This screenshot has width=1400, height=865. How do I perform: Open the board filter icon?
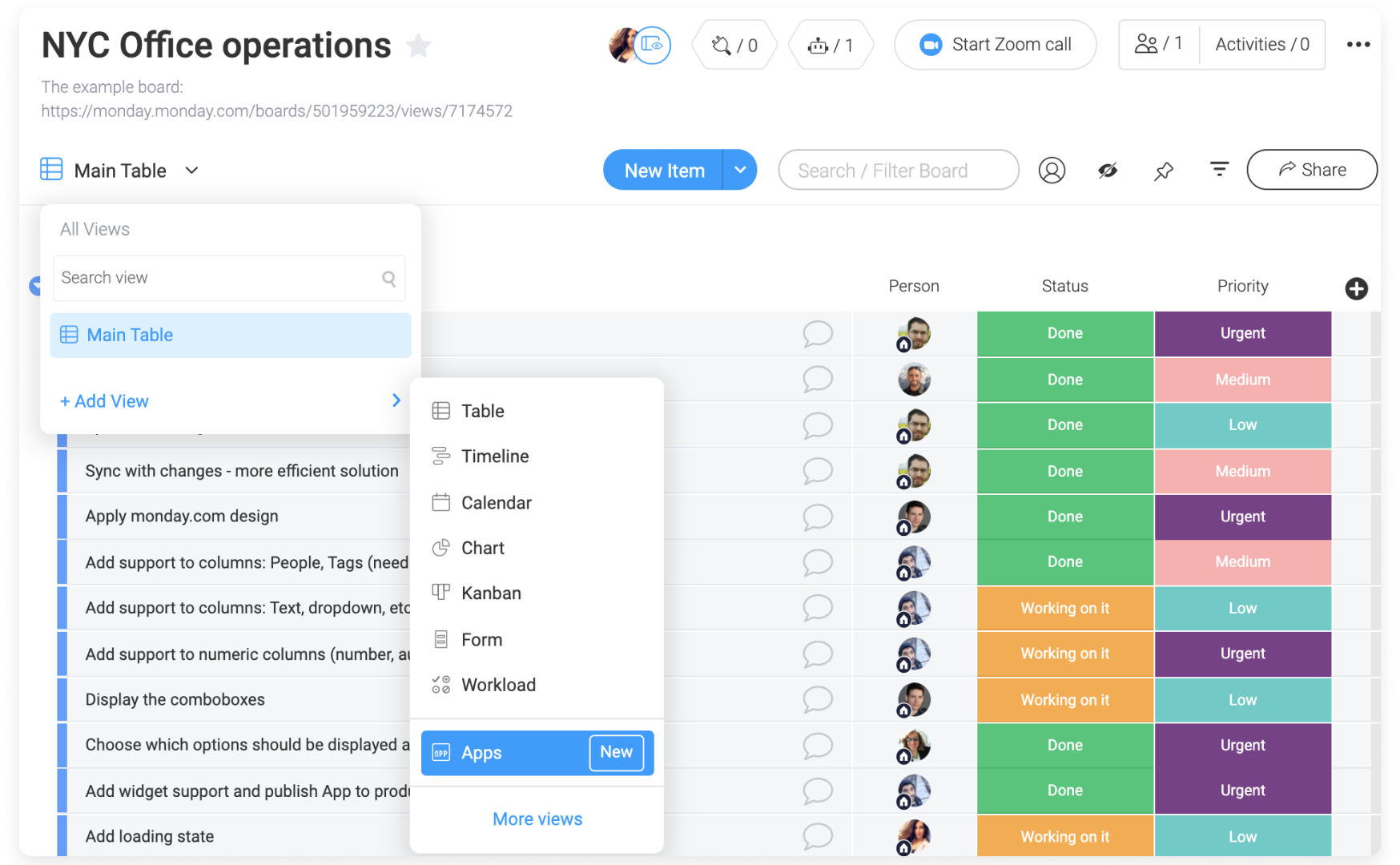tap(1219, 170)
